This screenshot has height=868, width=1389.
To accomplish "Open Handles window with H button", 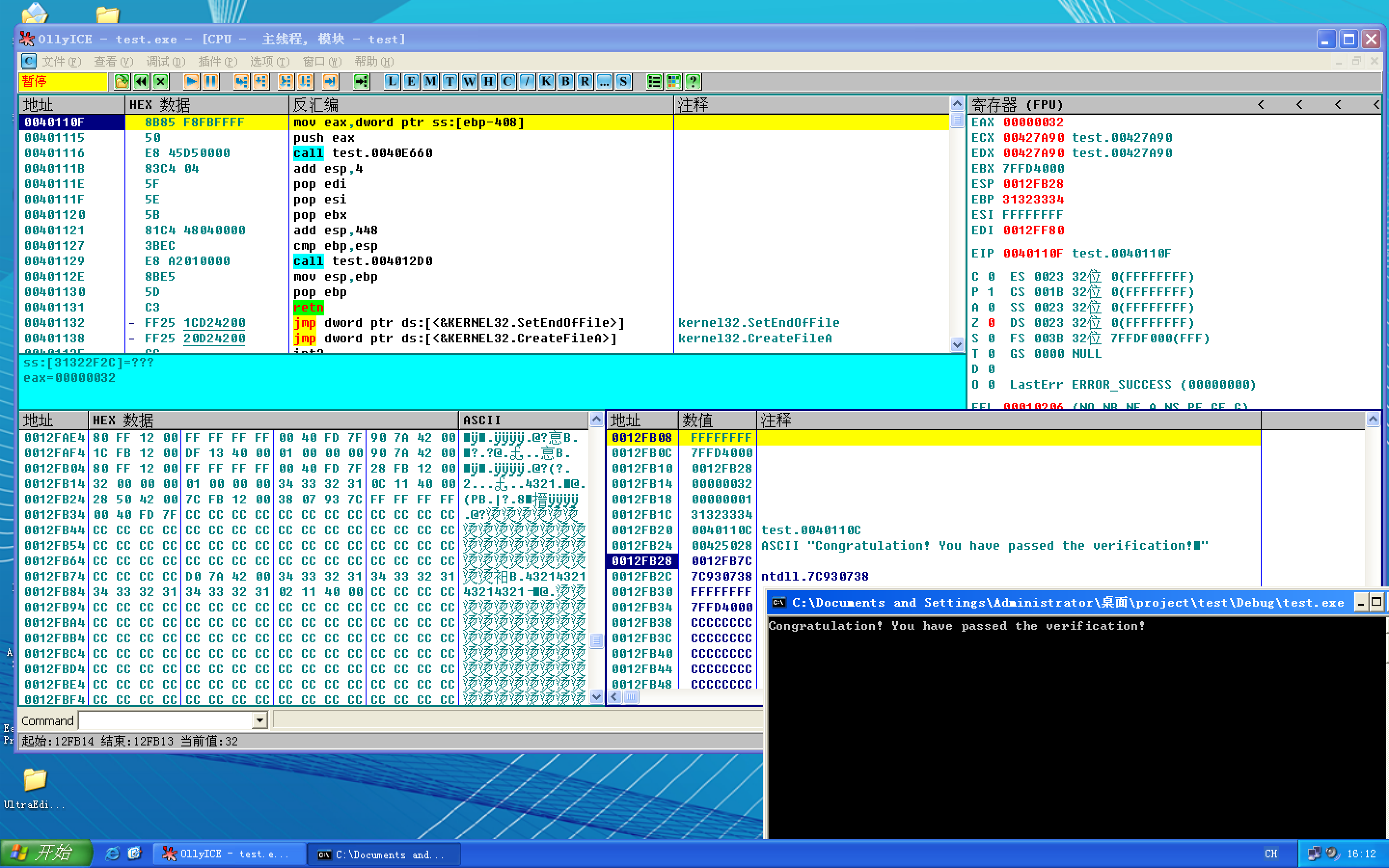I will [488, 81].
